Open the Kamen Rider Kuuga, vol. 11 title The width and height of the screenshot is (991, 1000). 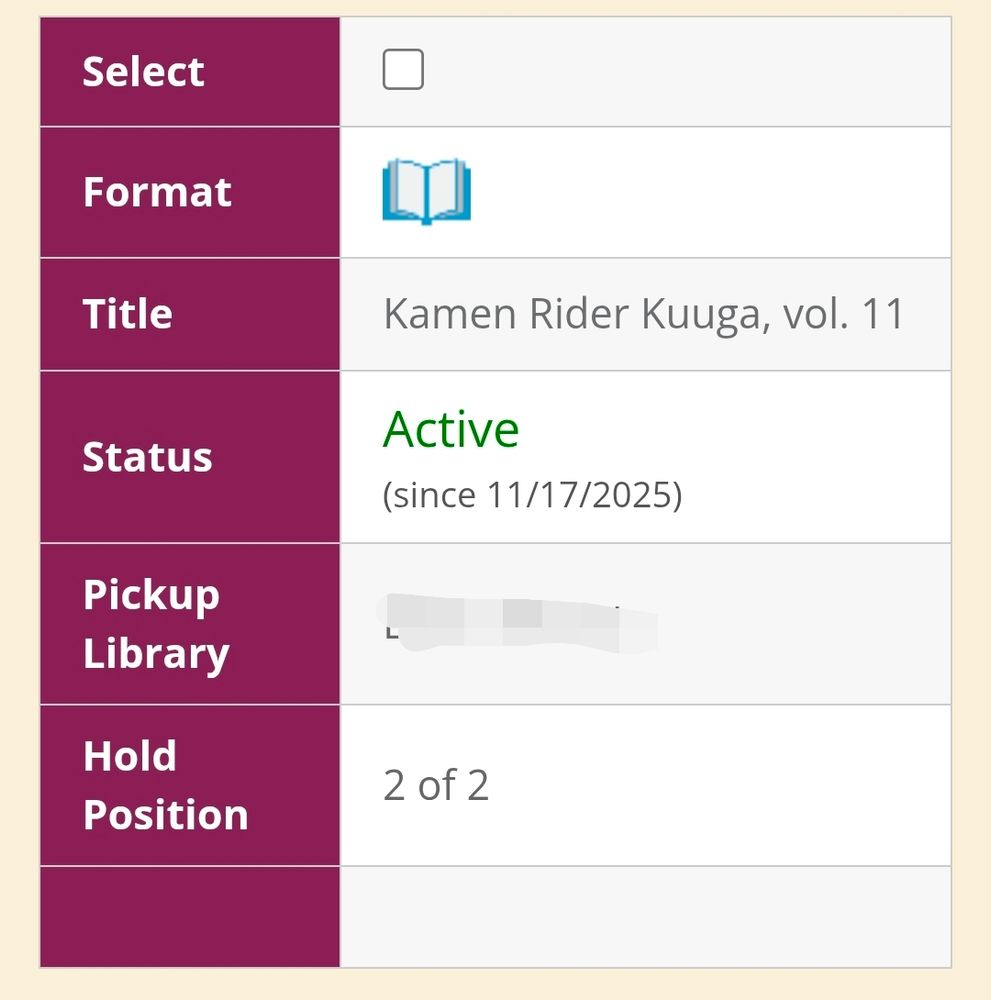643,314
